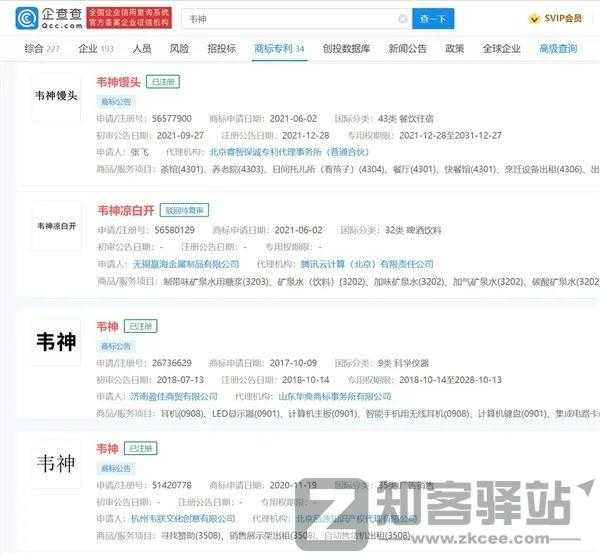Switch to the 人员 tab
The image size is (600, 556).
click(142, 49)
